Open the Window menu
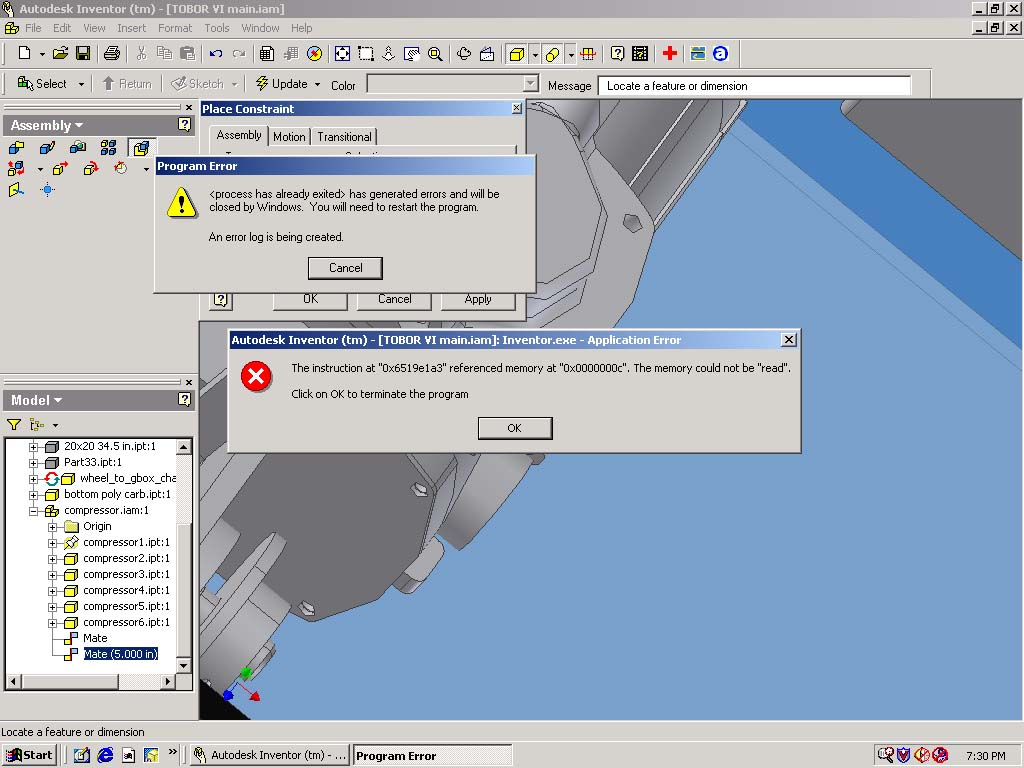 coord(260,28)
